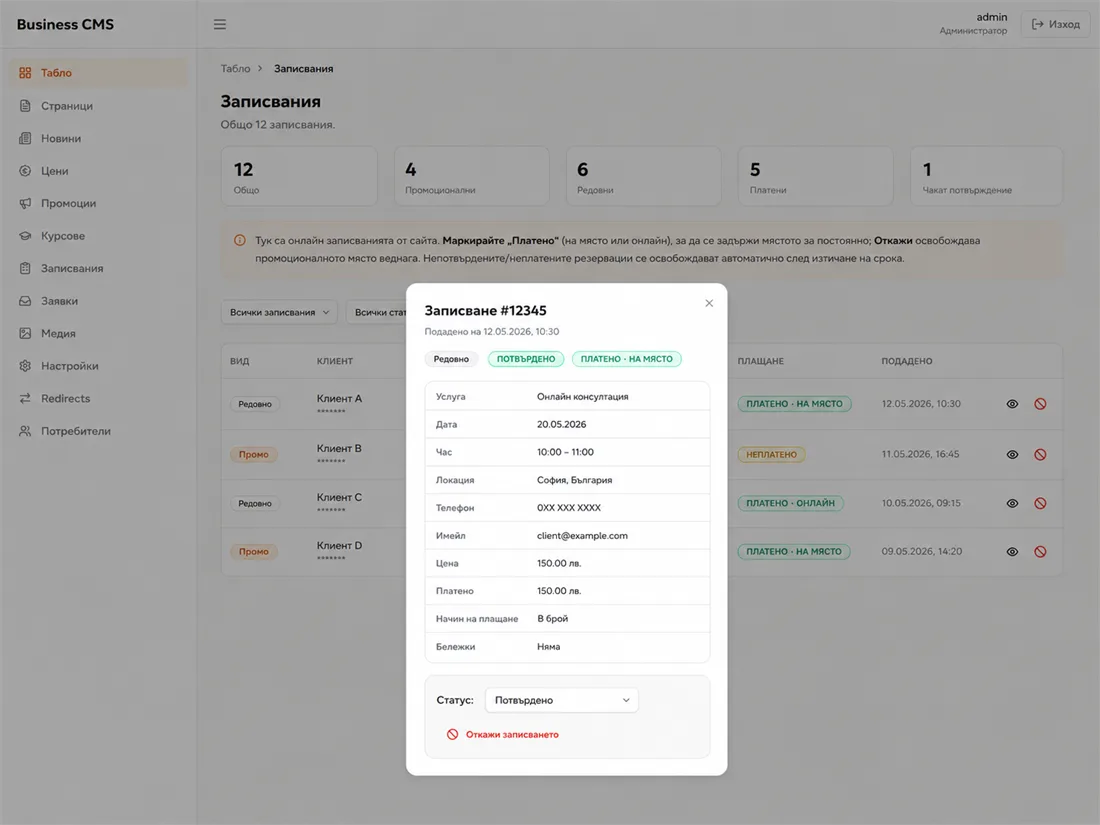View Клиент D booking via eye icon

[x=1012, y=551]
